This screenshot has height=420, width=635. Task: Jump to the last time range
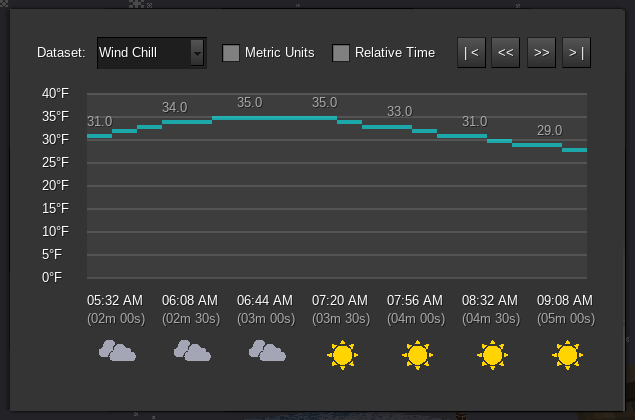click(x=575, y=53)
